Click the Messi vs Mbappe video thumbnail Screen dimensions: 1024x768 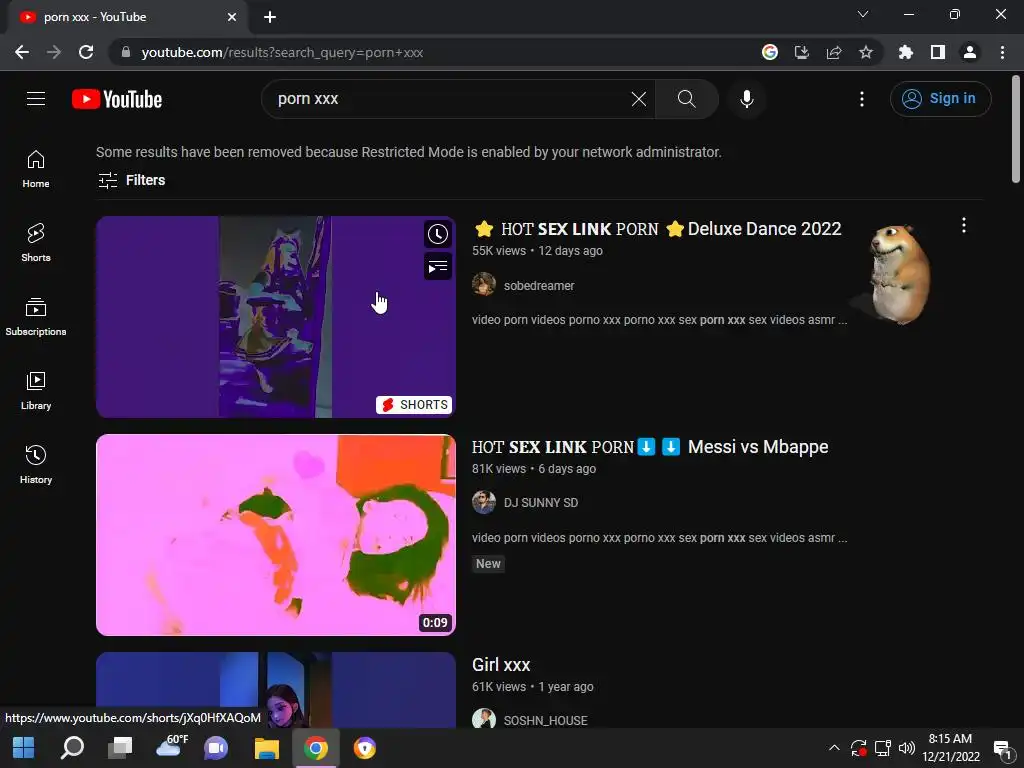coord(276,535)
